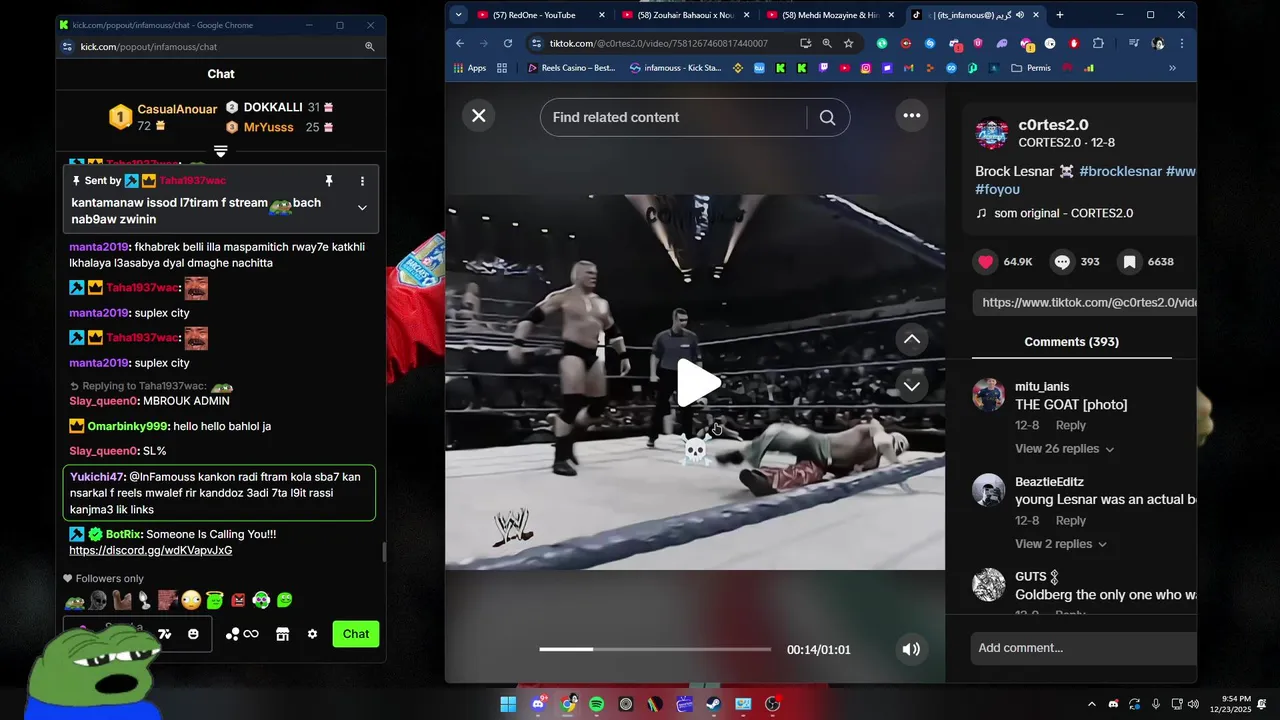Open OBS Studio from the taskbar

(x=772, y=704)
